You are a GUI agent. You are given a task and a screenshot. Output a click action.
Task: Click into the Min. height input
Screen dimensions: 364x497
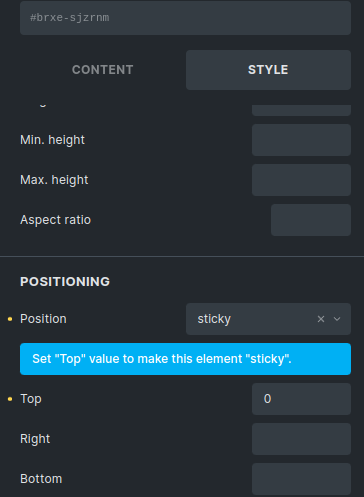[x=301, y=140]
